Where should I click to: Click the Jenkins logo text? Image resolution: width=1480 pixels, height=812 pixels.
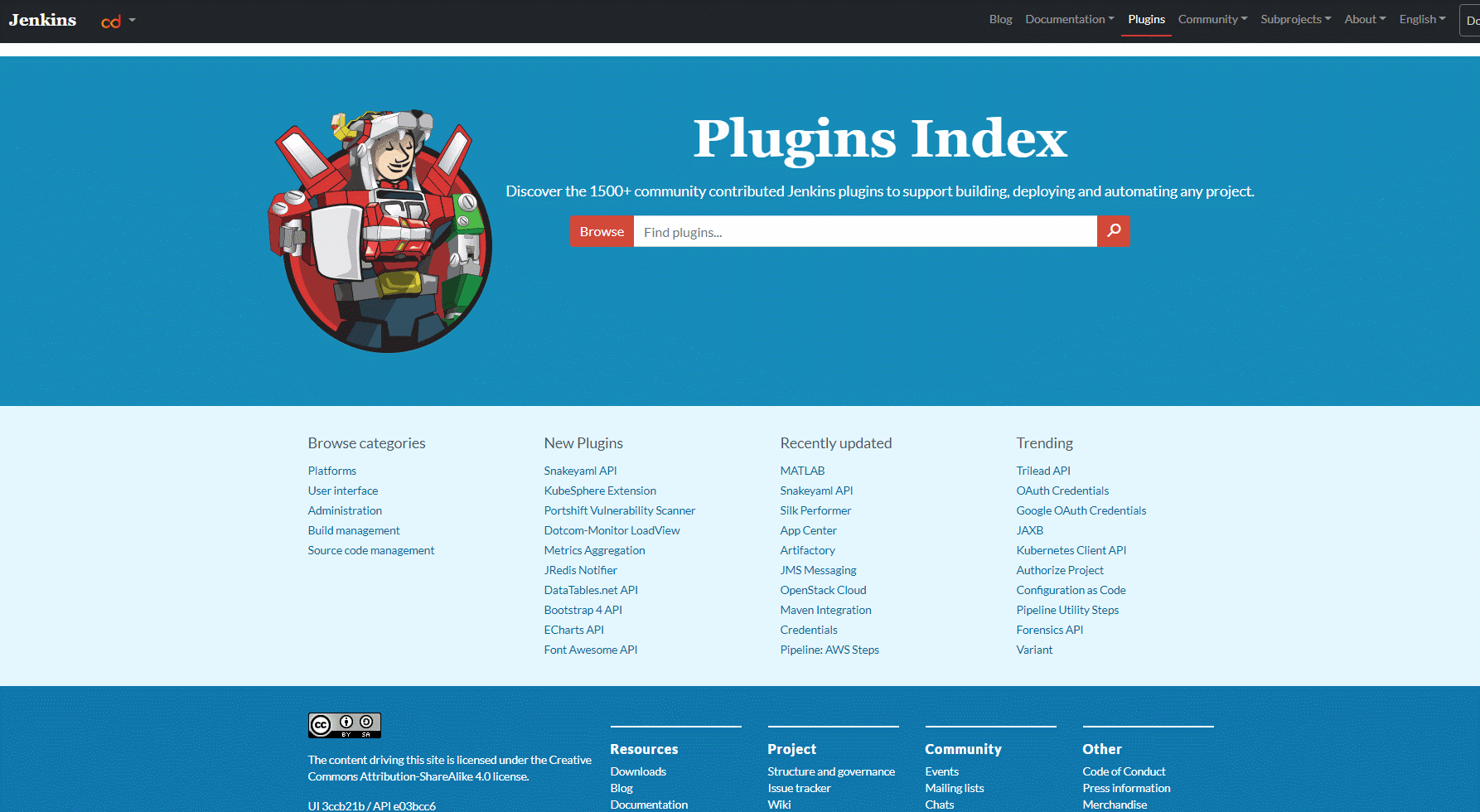tap(42, 20)
